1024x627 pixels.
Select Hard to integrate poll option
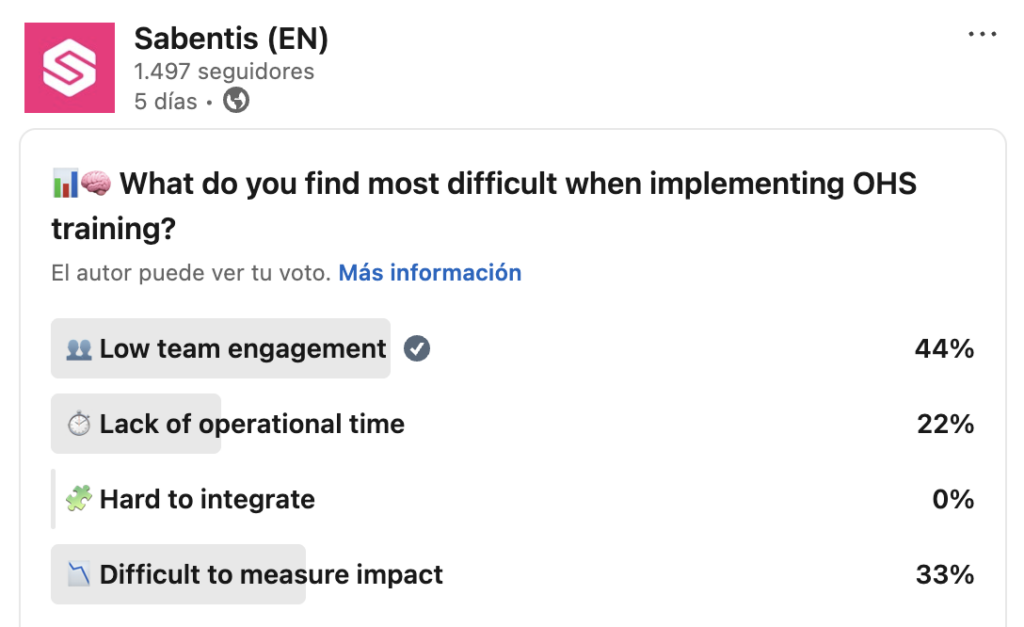513,499
